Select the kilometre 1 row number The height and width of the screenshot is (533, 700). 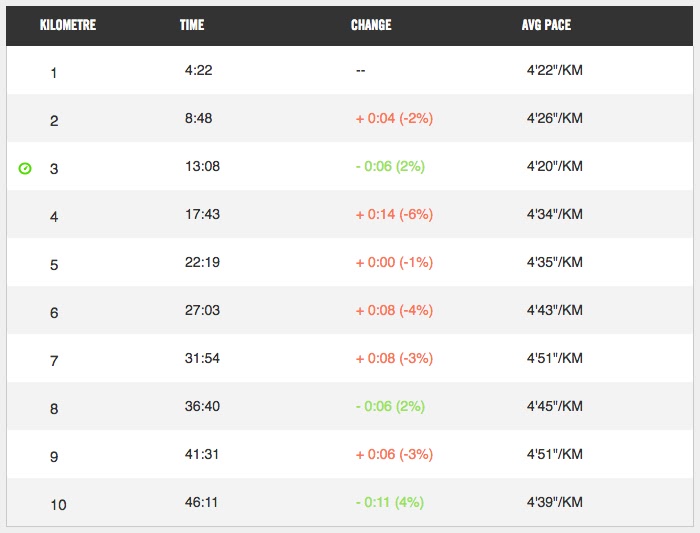pos(54,72)
